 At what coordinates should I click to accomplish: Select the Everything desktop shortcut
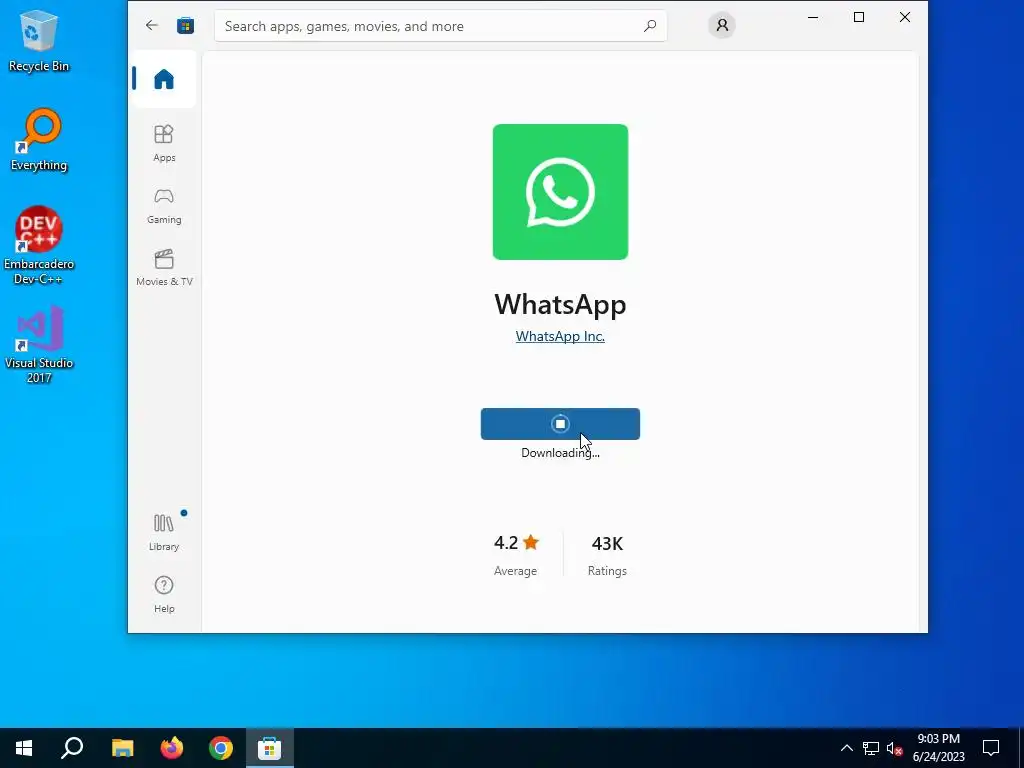39,140
